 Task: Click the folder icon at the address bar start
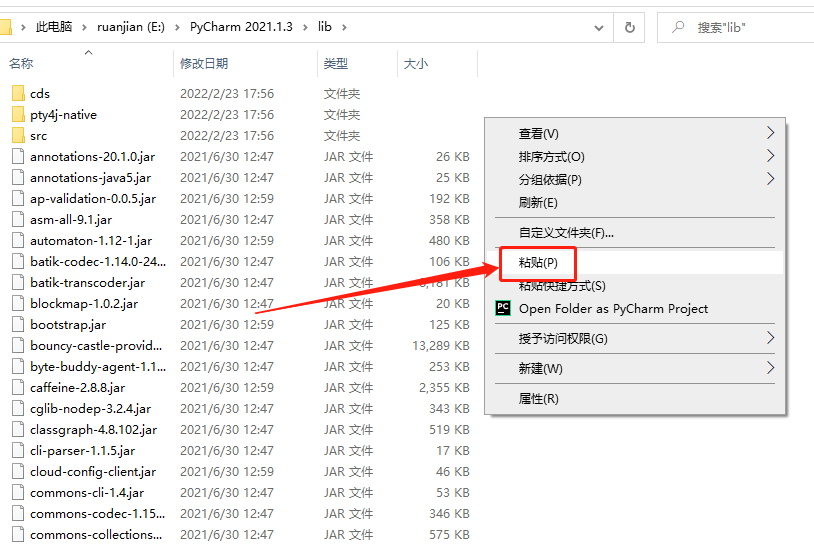pyautogui.click(x=5, y=27)
